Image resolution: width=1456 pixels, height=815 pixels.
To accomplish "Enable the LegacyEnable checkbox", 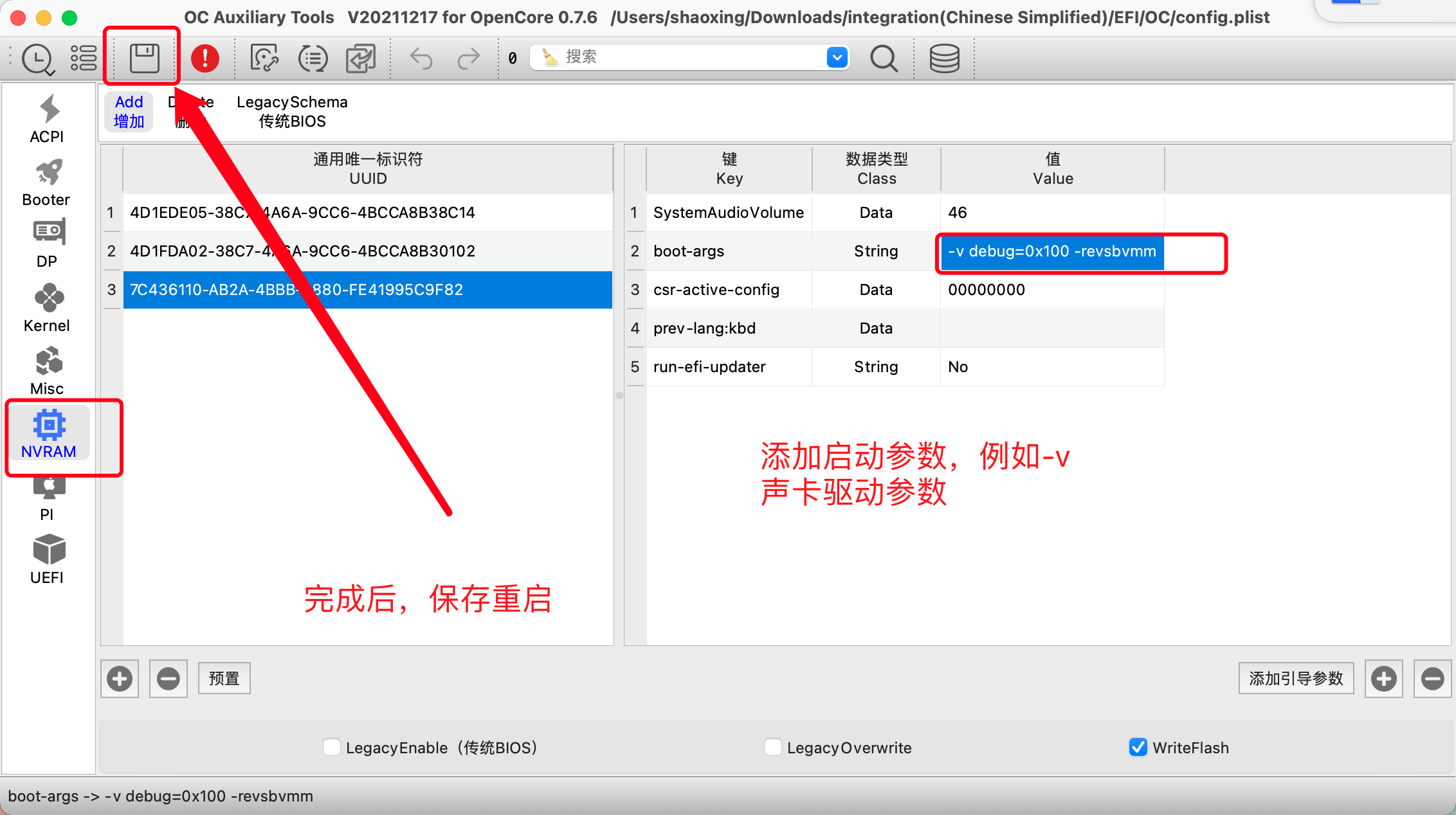I will point(332,747).
